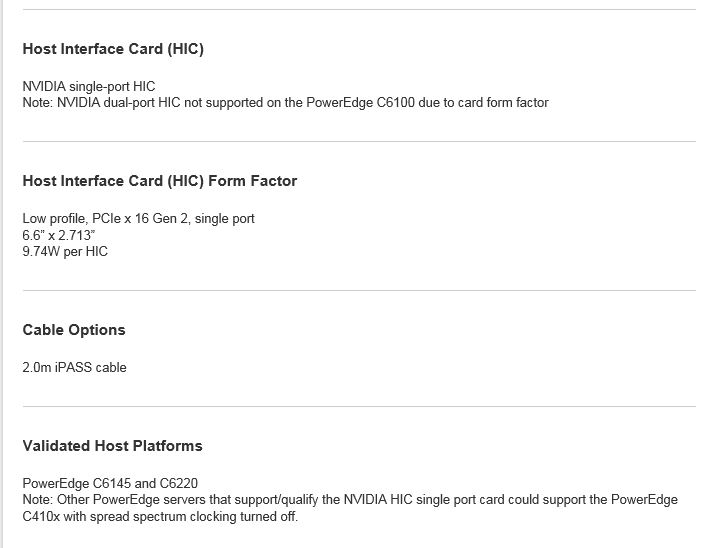
Task: Click the 2.0m iPASS cable text
Action: (75, 367)
